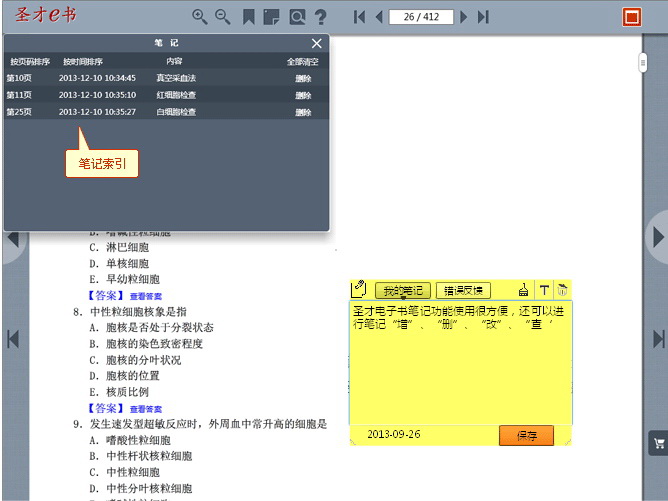
Task: Click inside the yellow note text area
Action: click(x=461, y=363)
